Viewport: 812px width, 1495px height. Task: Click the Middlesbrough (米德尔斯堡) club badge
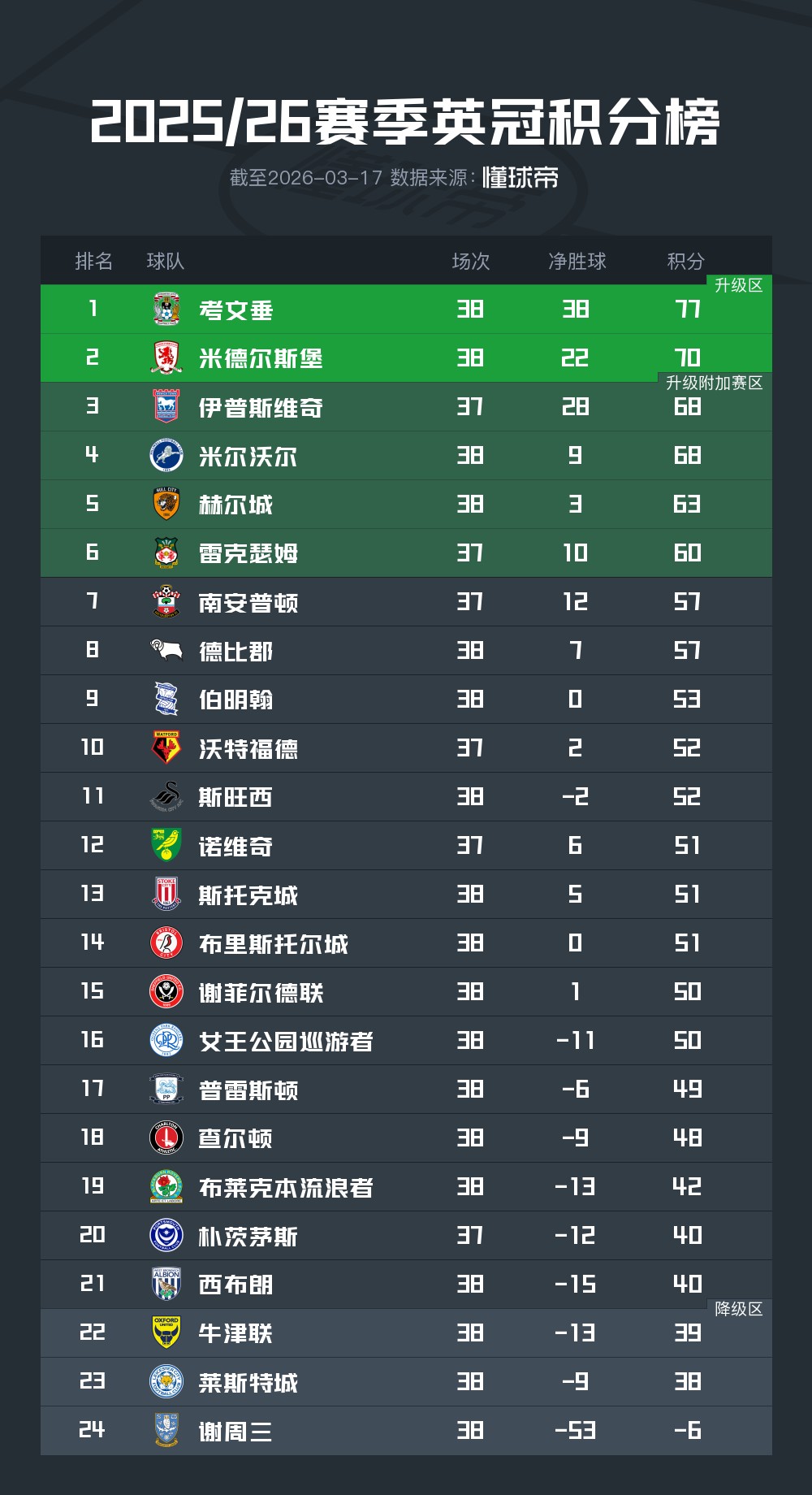166,358
